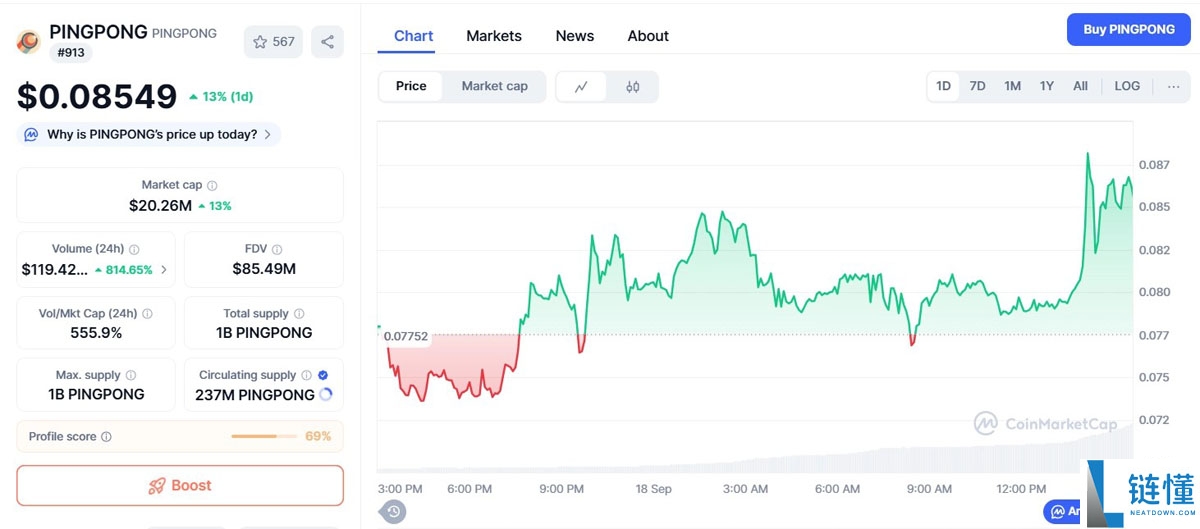Open the About tab

648,36
